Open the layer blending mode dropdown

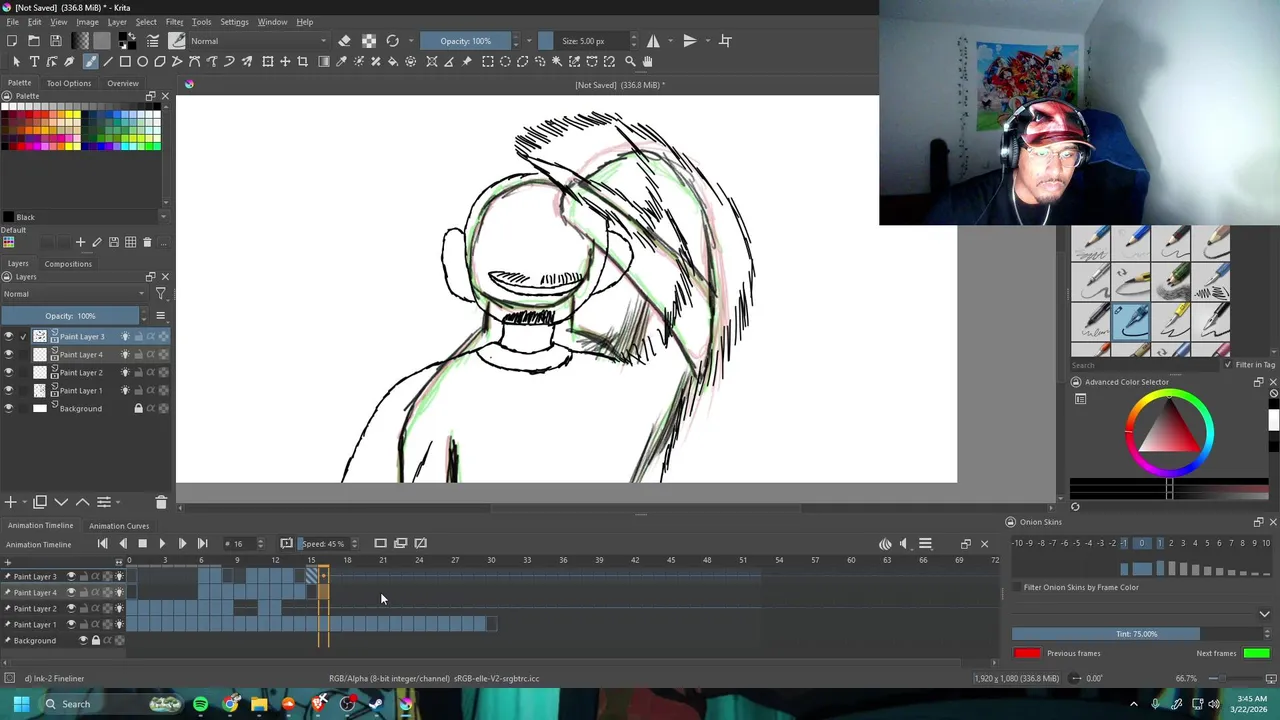(75, 294)
